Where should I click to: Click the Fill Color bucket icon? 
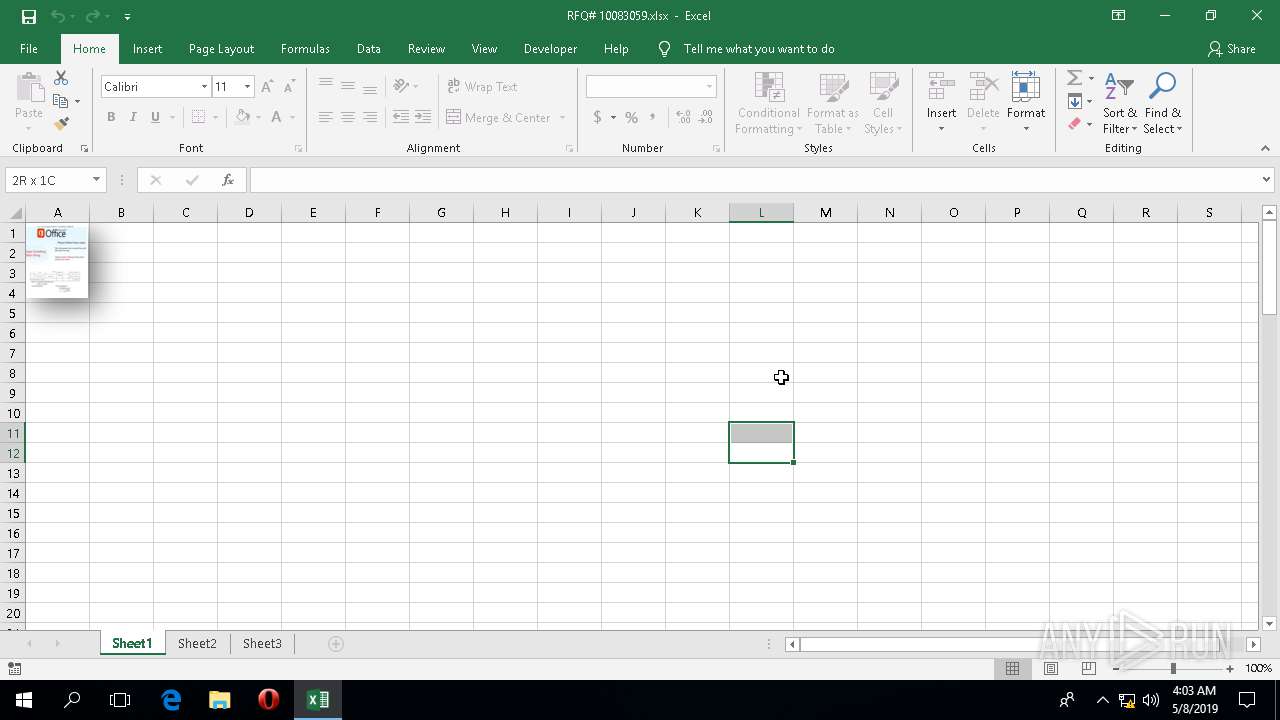242,117
